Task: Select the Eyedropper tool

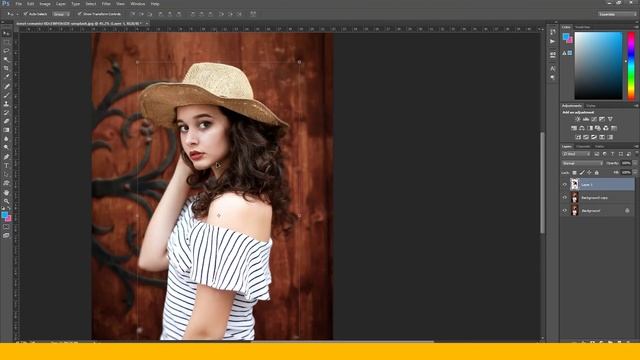Action: click(x=6, y=77)
